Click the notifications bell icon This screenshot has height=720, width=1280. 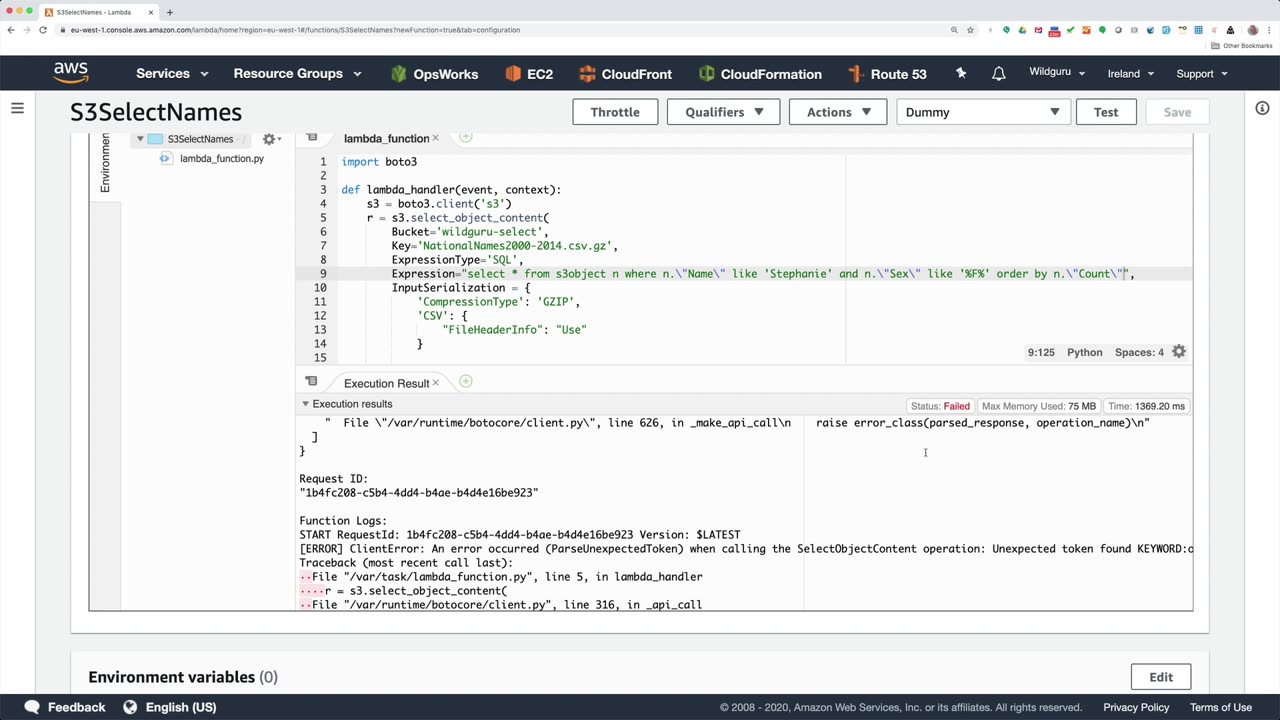(998, 74)
